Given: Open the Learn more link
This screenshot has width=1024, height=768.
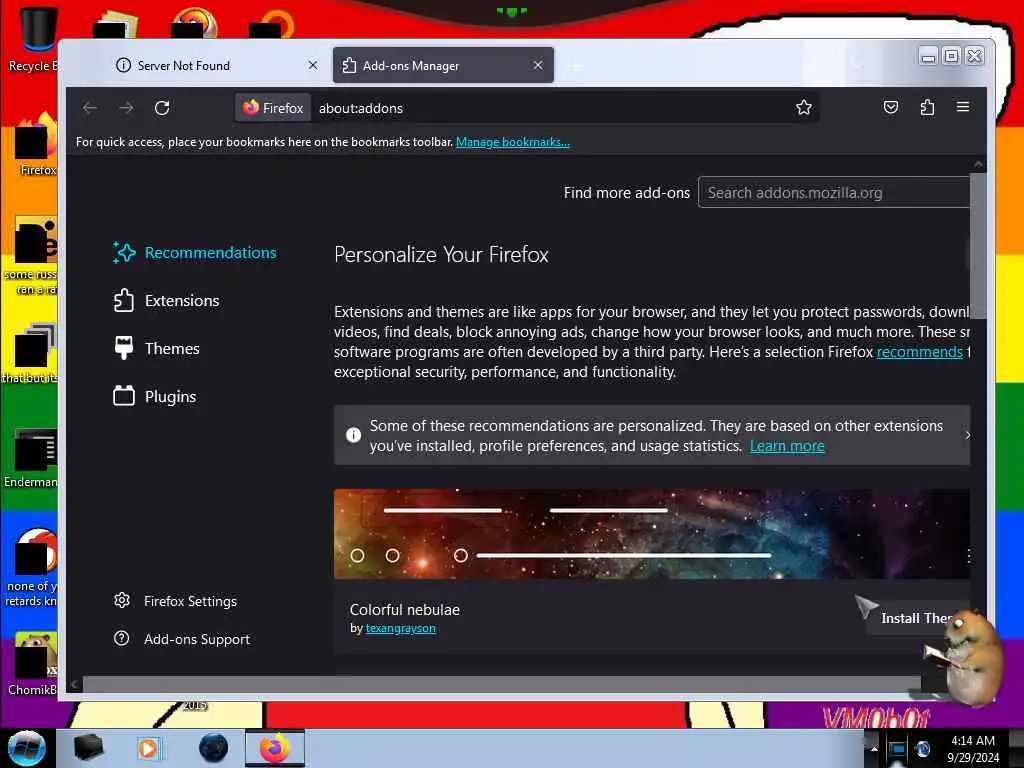Looking at the screenshot, I should click(787, 446).
